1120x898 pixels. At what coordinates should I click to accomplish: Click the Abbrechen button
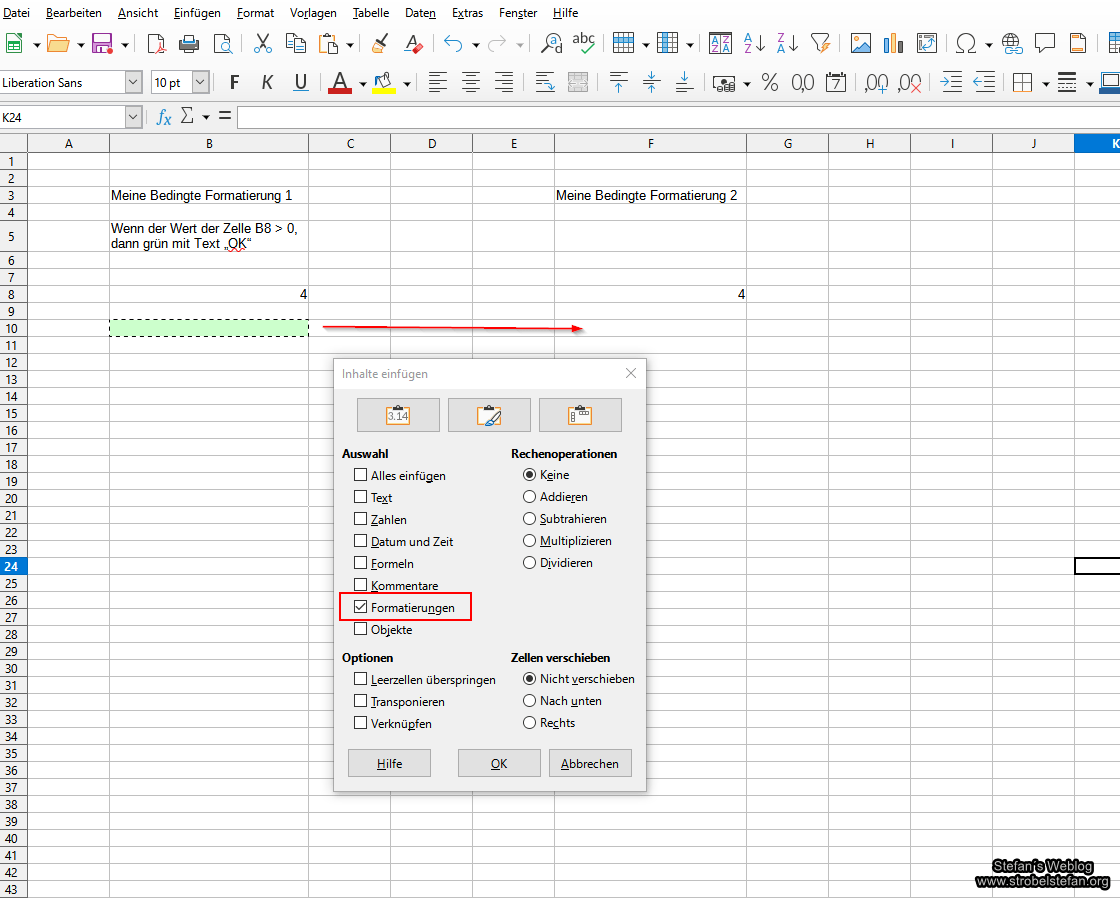point(590,762)
